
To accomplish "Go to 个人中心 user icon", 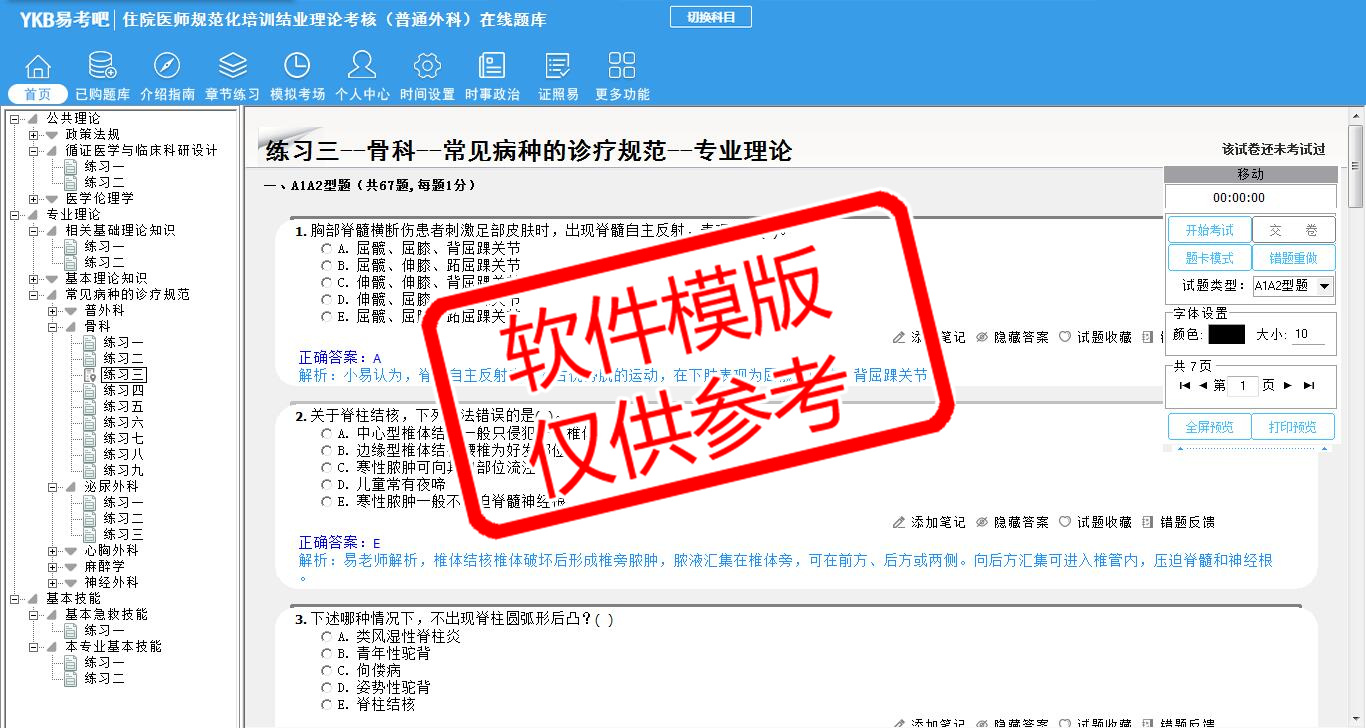I will coord(362,67).
